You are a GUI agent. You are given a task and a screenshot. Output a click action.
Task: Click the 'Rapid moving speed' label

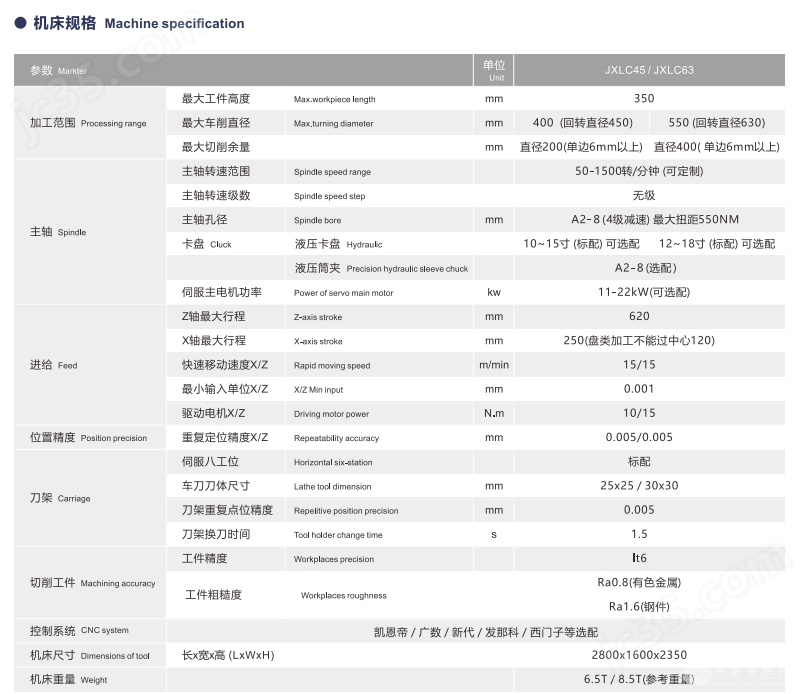pos(332,365)
